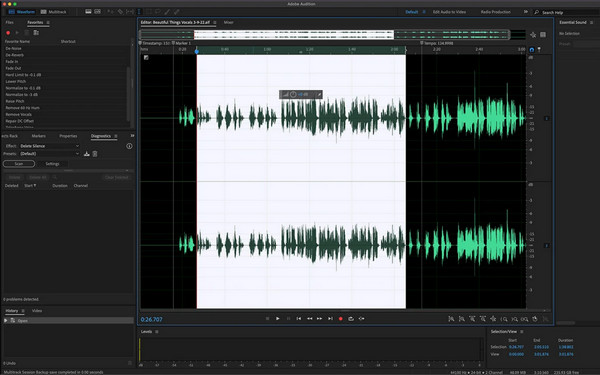This screenshot has width=600, height=375.
Task: Save the diagnostics preset
Action: click(87, 154)
